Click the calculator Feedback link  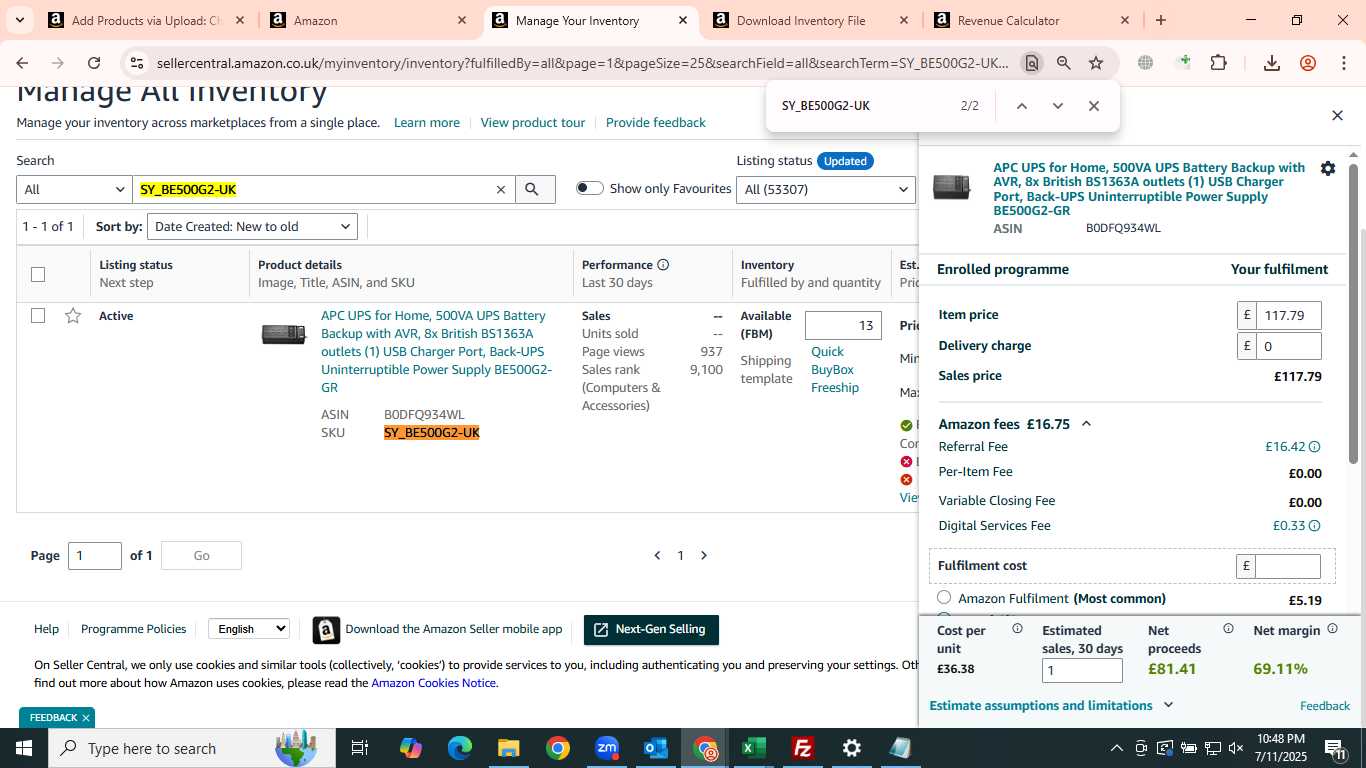pyautogui.click(x=1325, y=706)
